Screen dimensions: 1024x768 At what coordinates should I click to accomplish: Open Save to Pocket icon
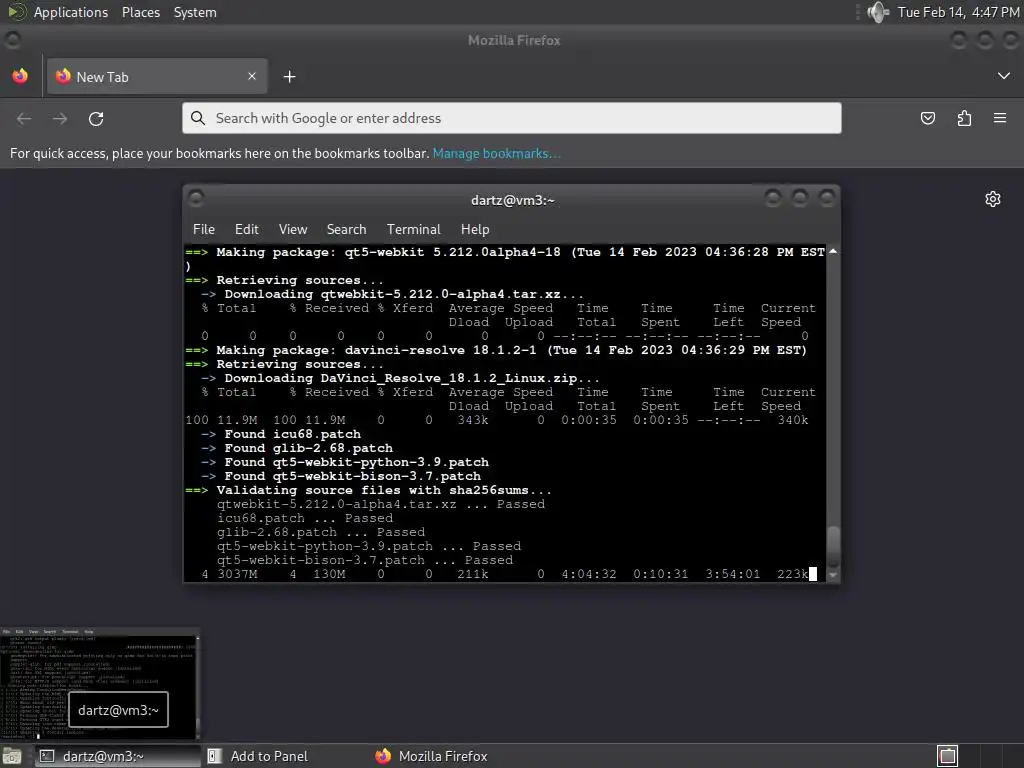click(x=927, y=118)
